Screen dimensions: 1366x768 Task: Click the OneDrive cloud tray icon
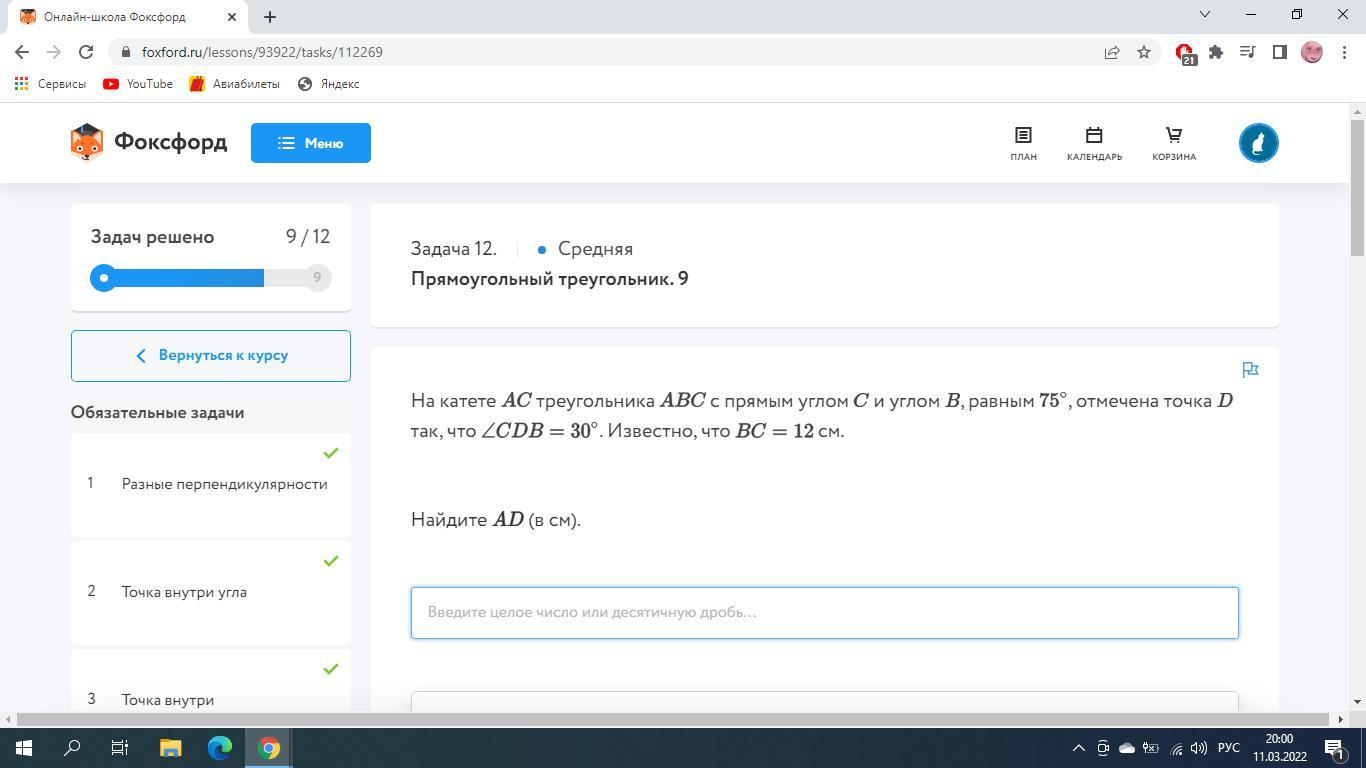[1127, 748]
